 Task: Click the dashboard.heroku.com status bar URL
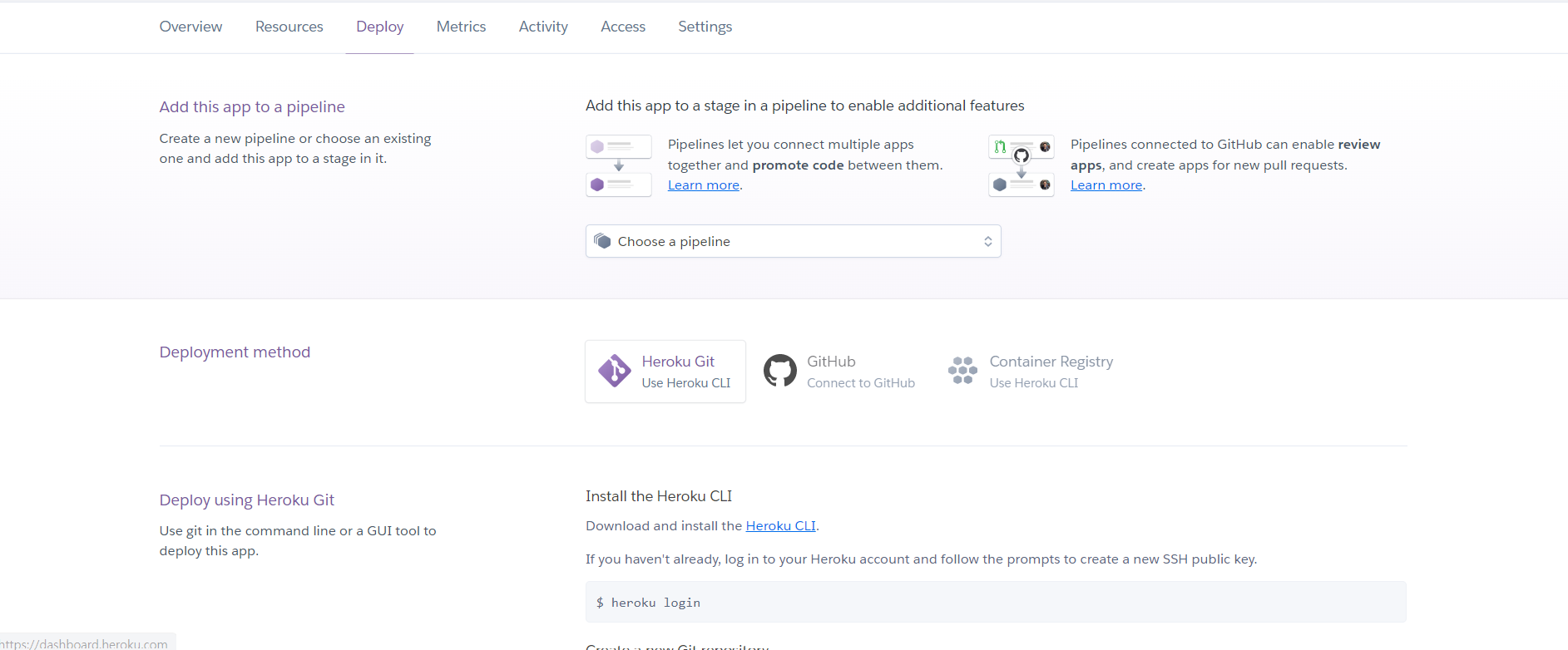(x=86, y=643)
